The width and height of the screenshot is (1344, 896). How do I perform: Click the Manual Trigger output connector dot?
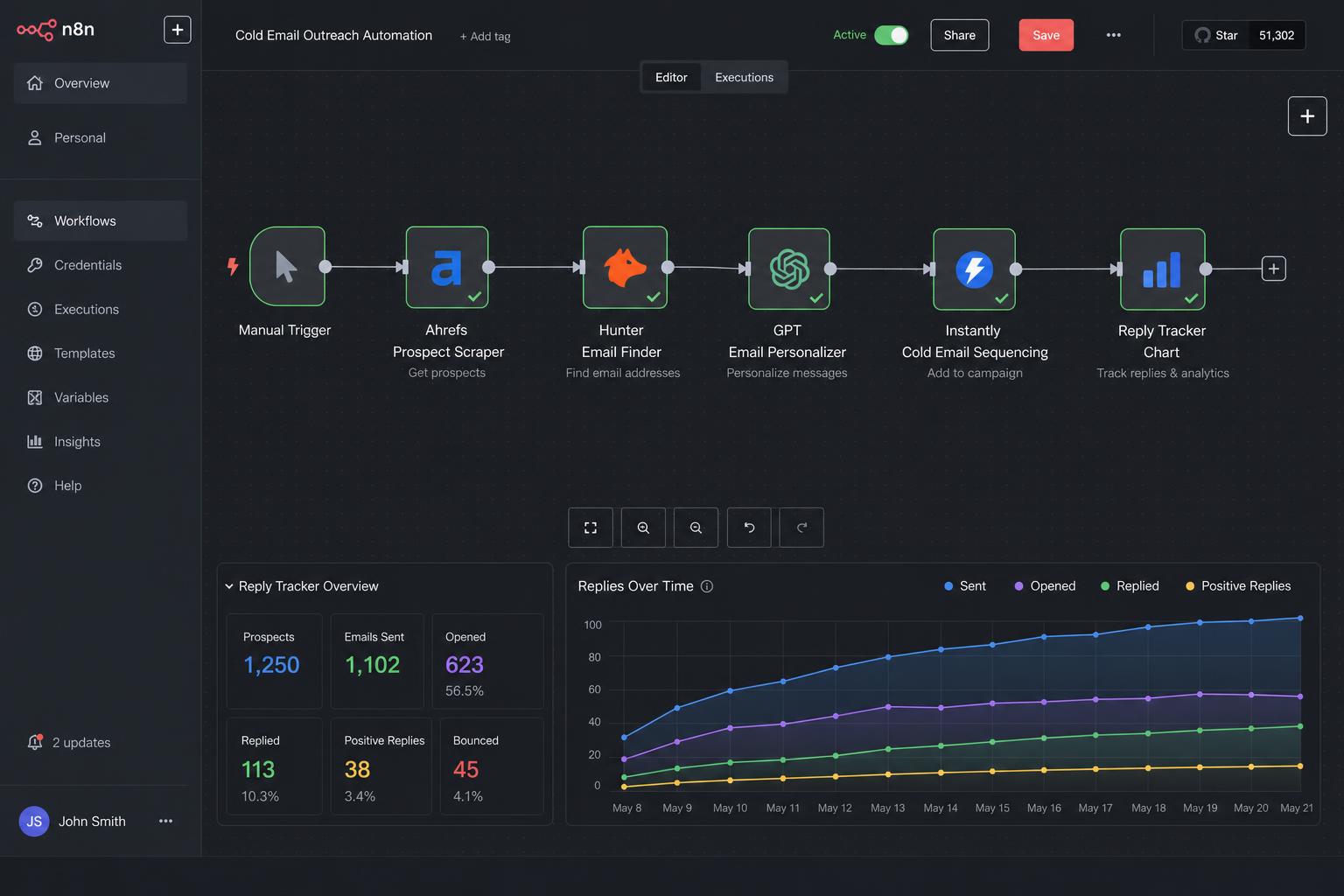point(325,267)
